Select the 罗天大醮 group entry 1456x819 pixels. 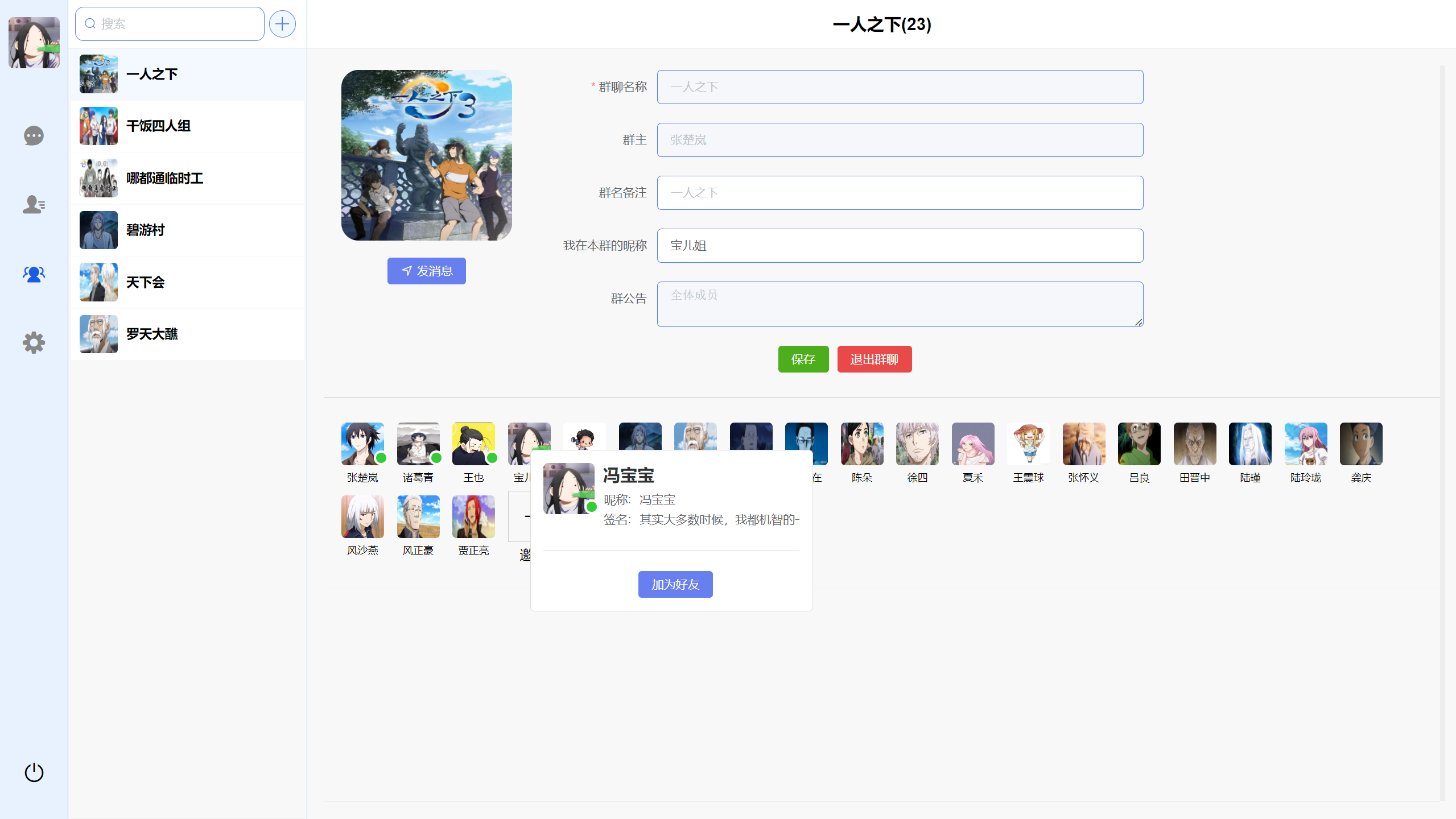188,334
